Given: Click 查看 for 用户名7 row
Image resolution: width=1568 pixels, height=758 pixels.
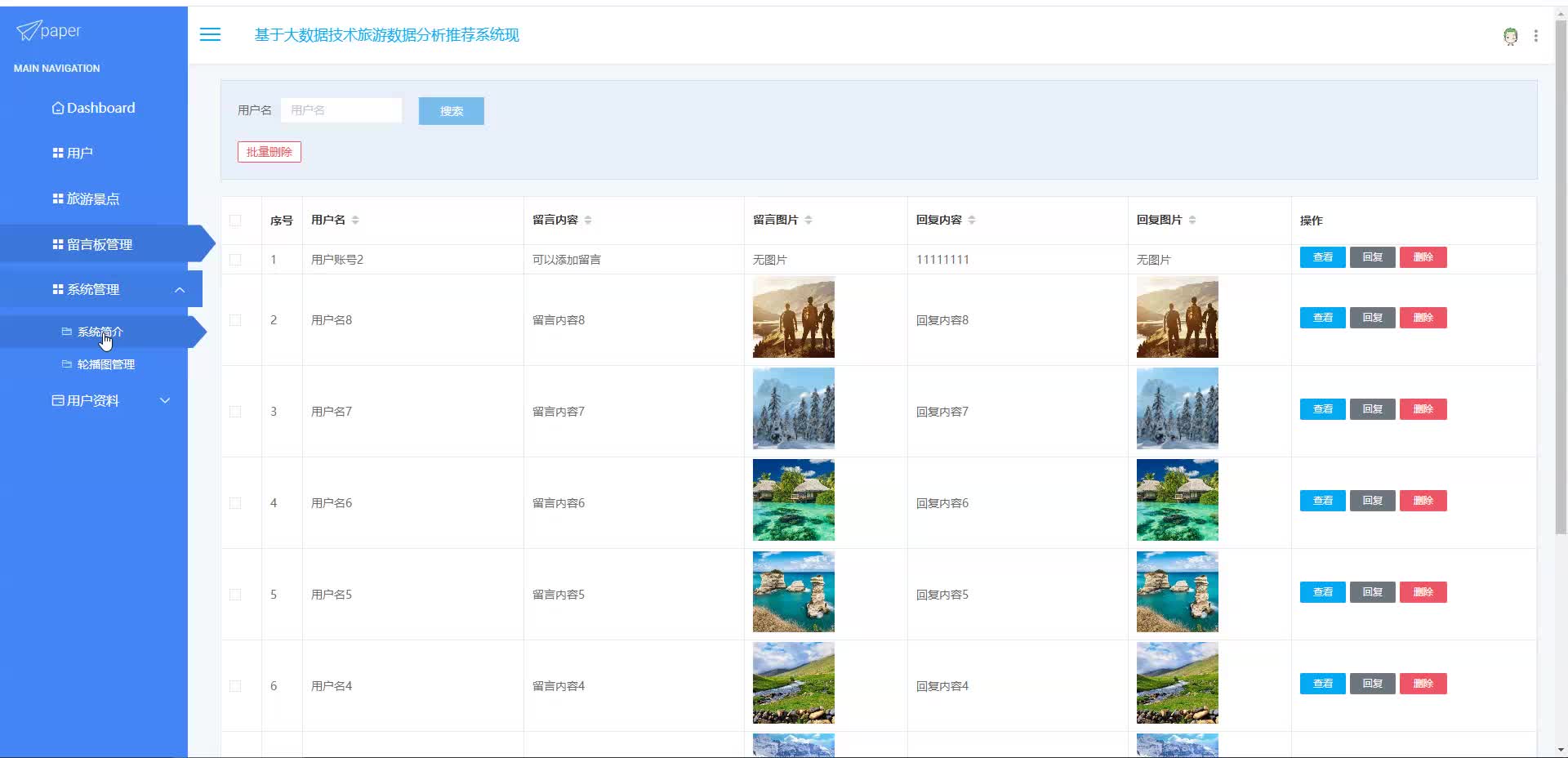Looking at the screenshot, I should 1323,409.
